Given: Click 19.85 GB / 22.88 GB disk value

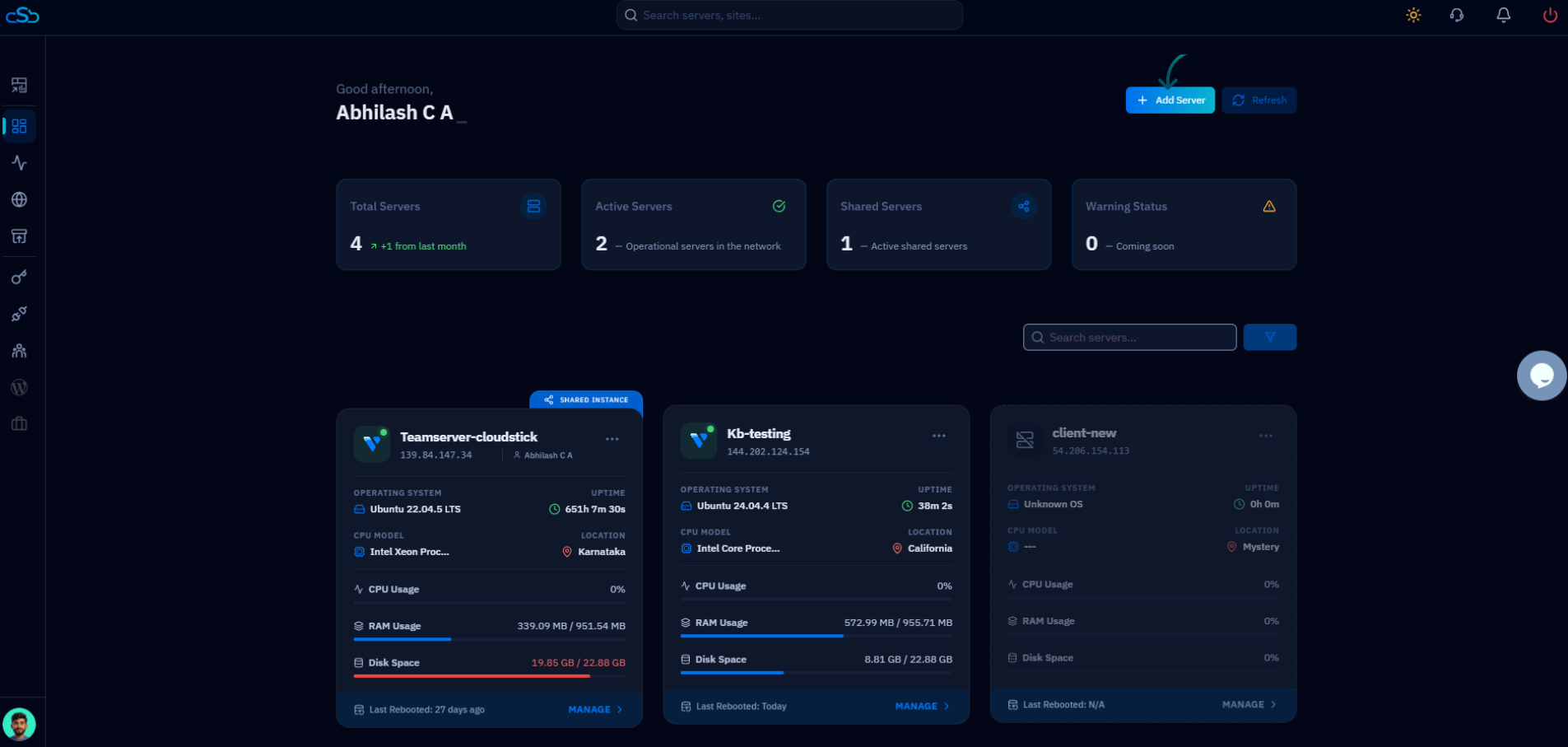Looking at the screenshot, I should pos(578,662).
